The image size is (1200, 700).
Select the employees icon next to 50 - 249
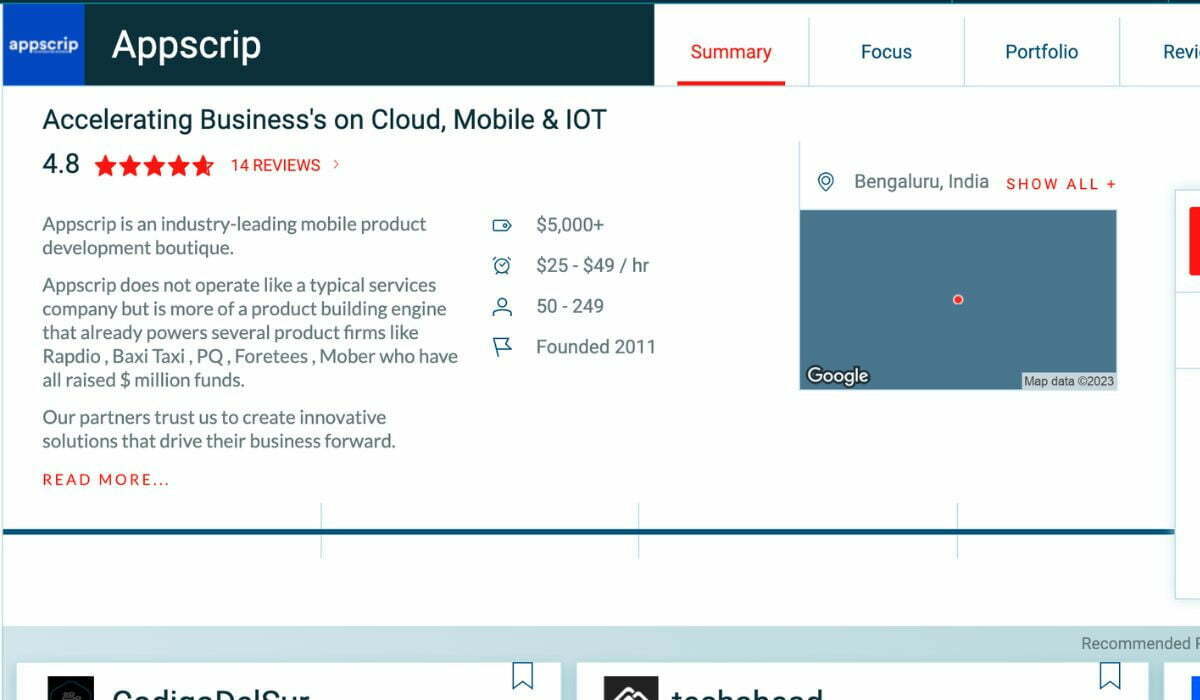502,306
